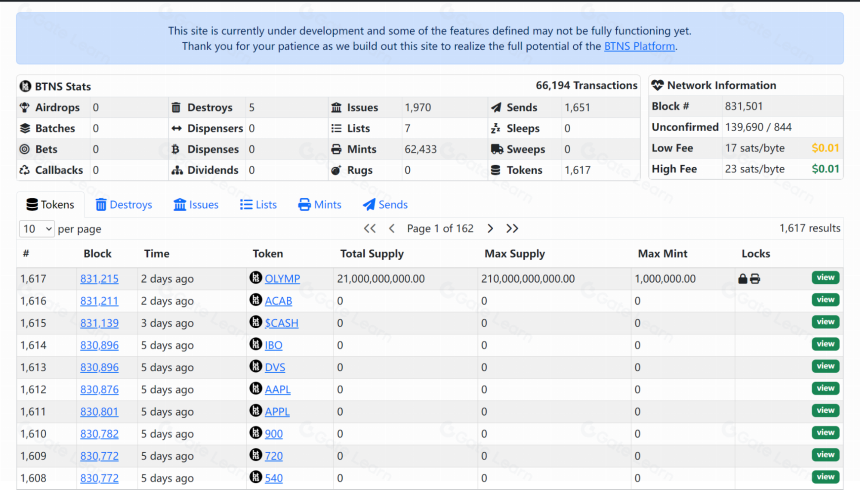Viewport: 860px width, 502px height.
Task: Click the Sleeps snooze icon
Action: tap(496, 128)
